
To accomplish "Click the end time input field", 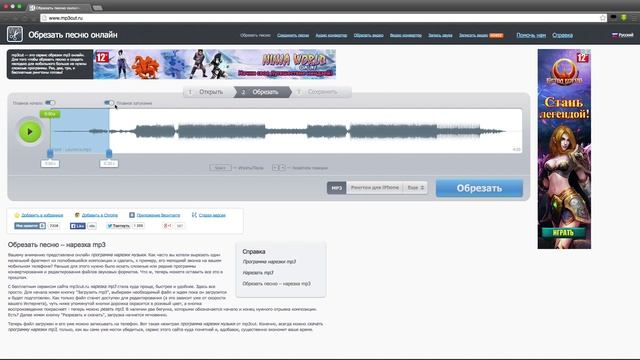I will click(x=109, y=164).
